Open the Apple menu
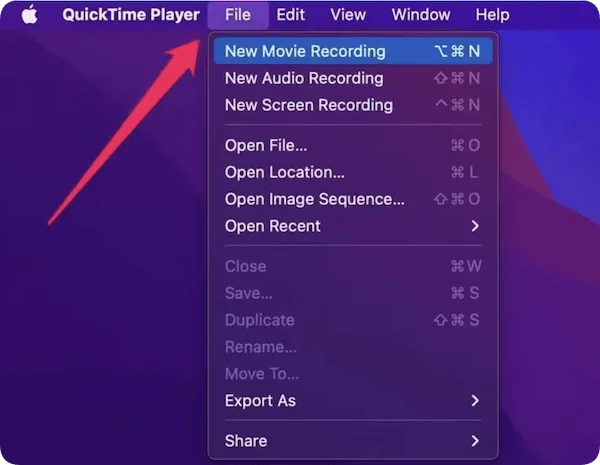600x465 pixels. [30, 15]
